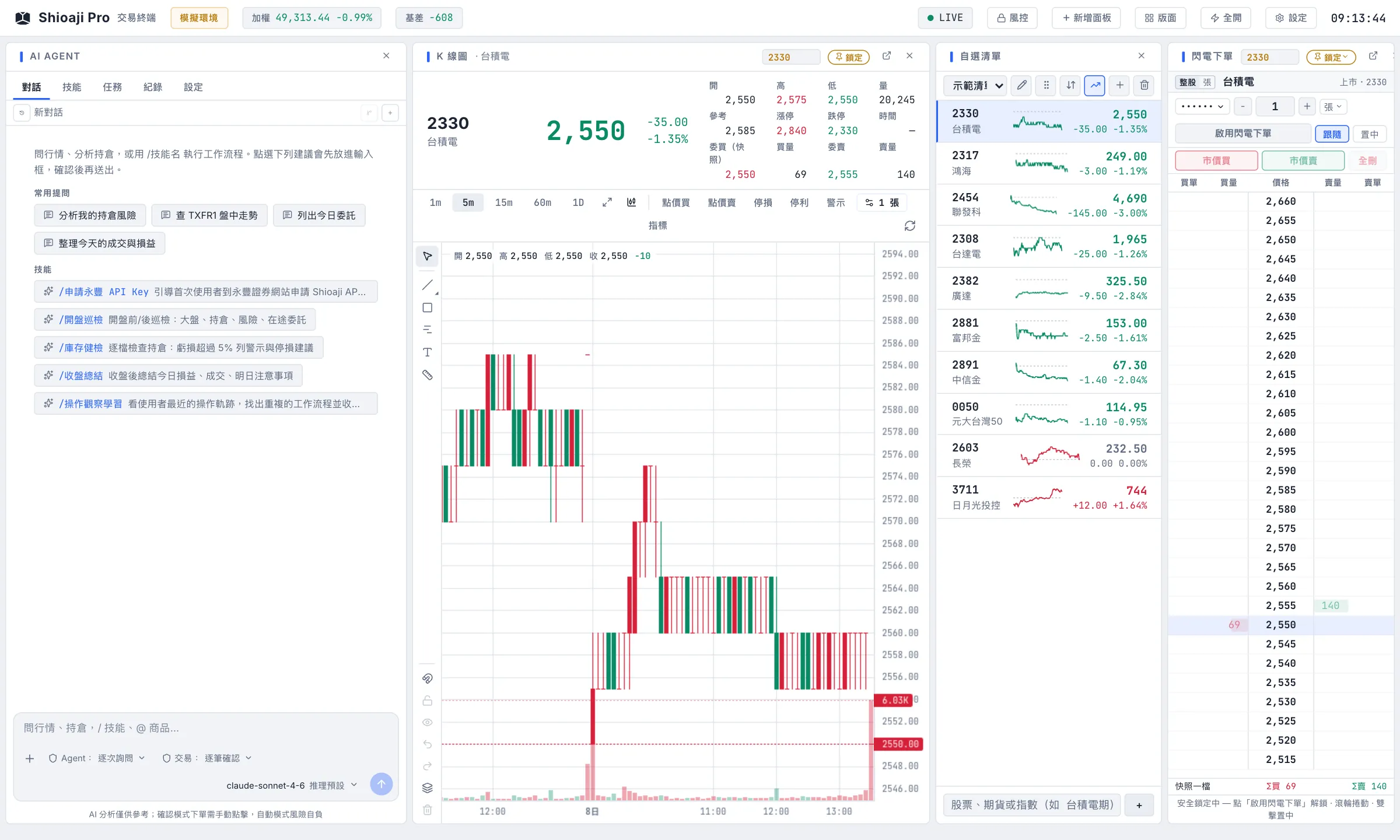Toggle sparkline display in watchlist
Viewport: 1400px width, 840px height.
pyautogui.click(x=1095, y=86)
